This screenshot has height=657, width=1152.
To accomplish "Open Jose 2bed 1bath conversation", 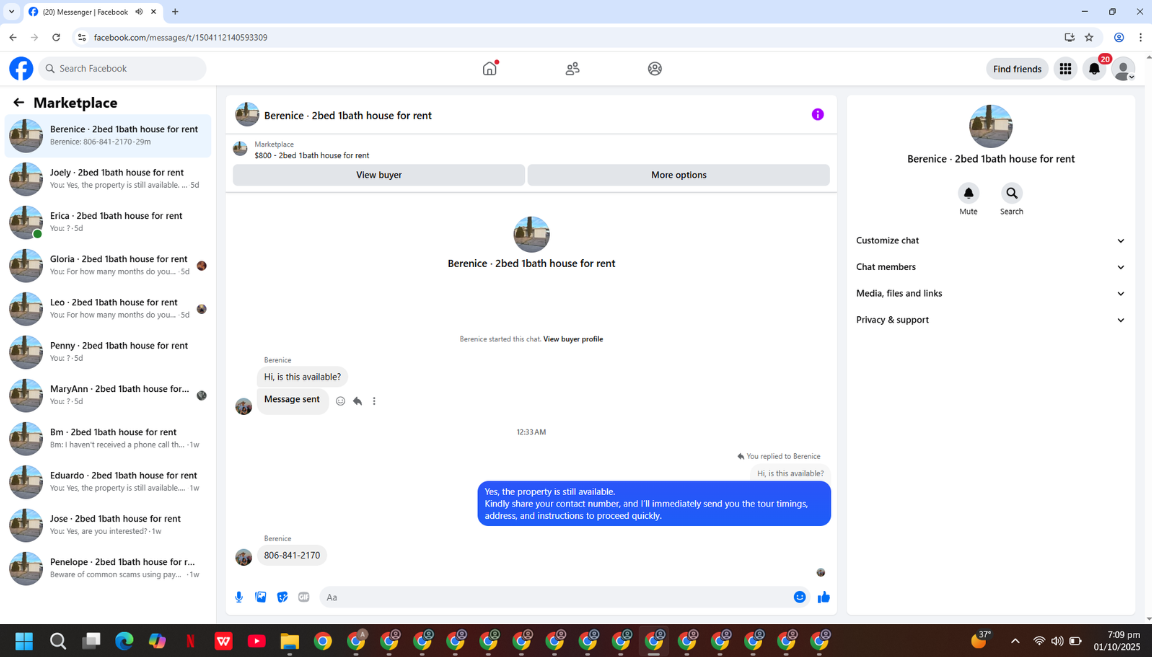I will (108, 525).
